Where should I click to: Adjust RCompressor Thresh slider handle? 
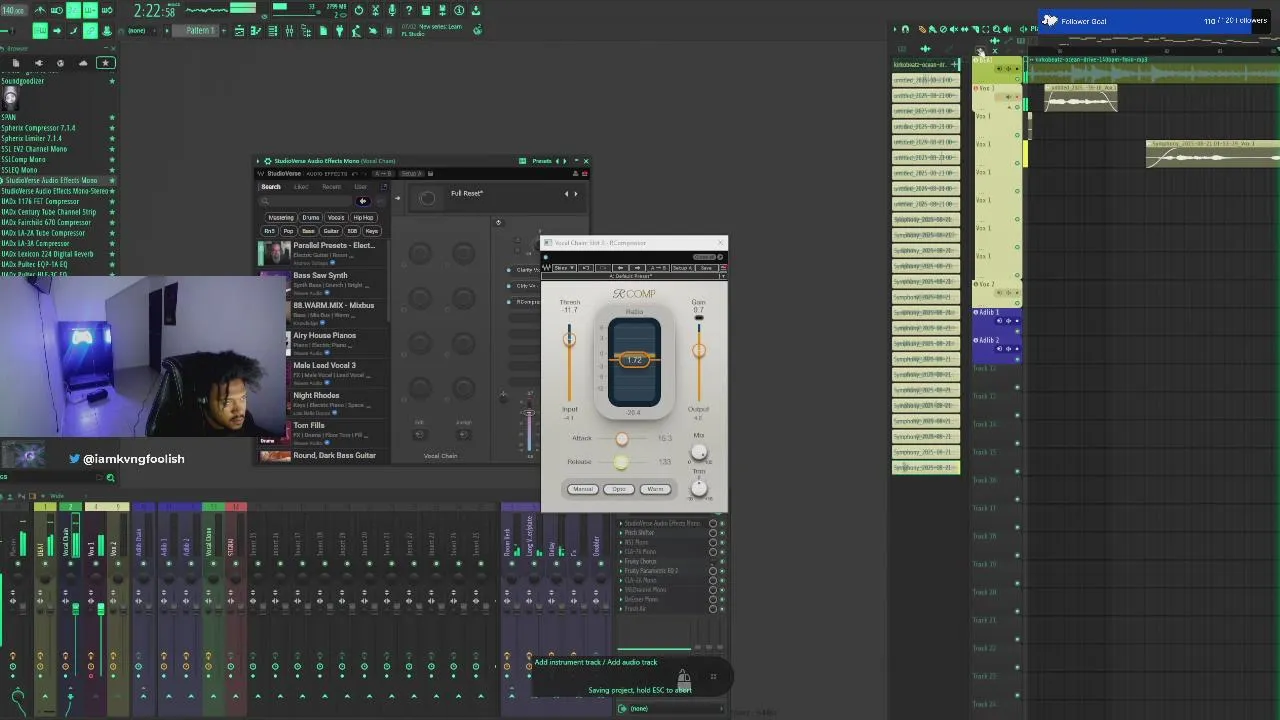click(x=570, y=339)
